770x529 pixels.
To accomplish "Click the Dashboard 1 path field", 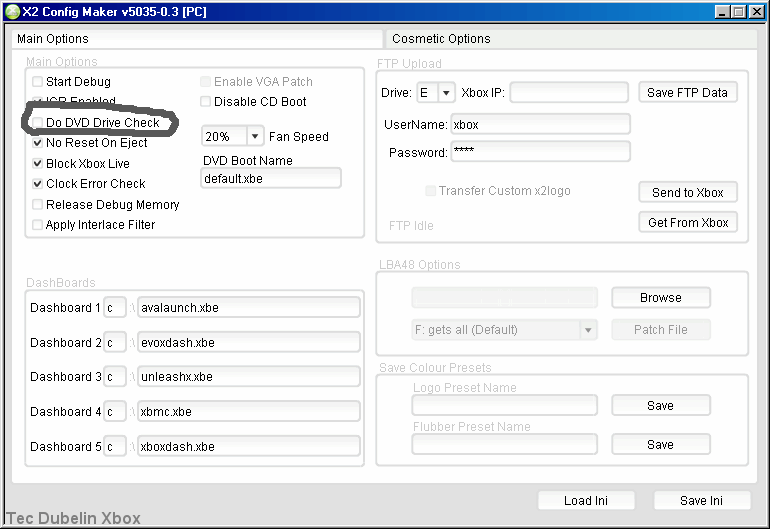I will (x=248, y=308).
